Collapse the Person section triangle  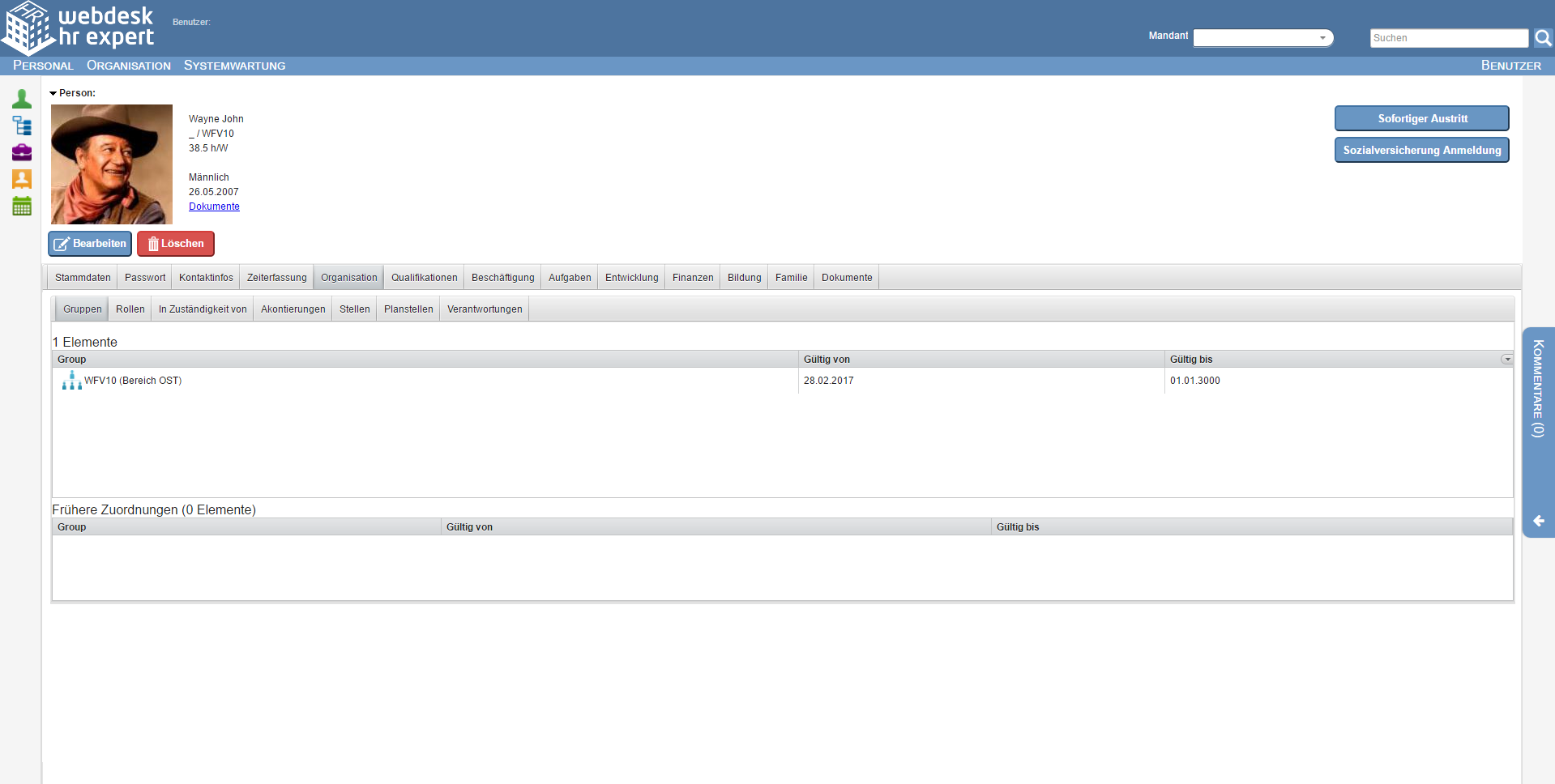click(53, 94)
